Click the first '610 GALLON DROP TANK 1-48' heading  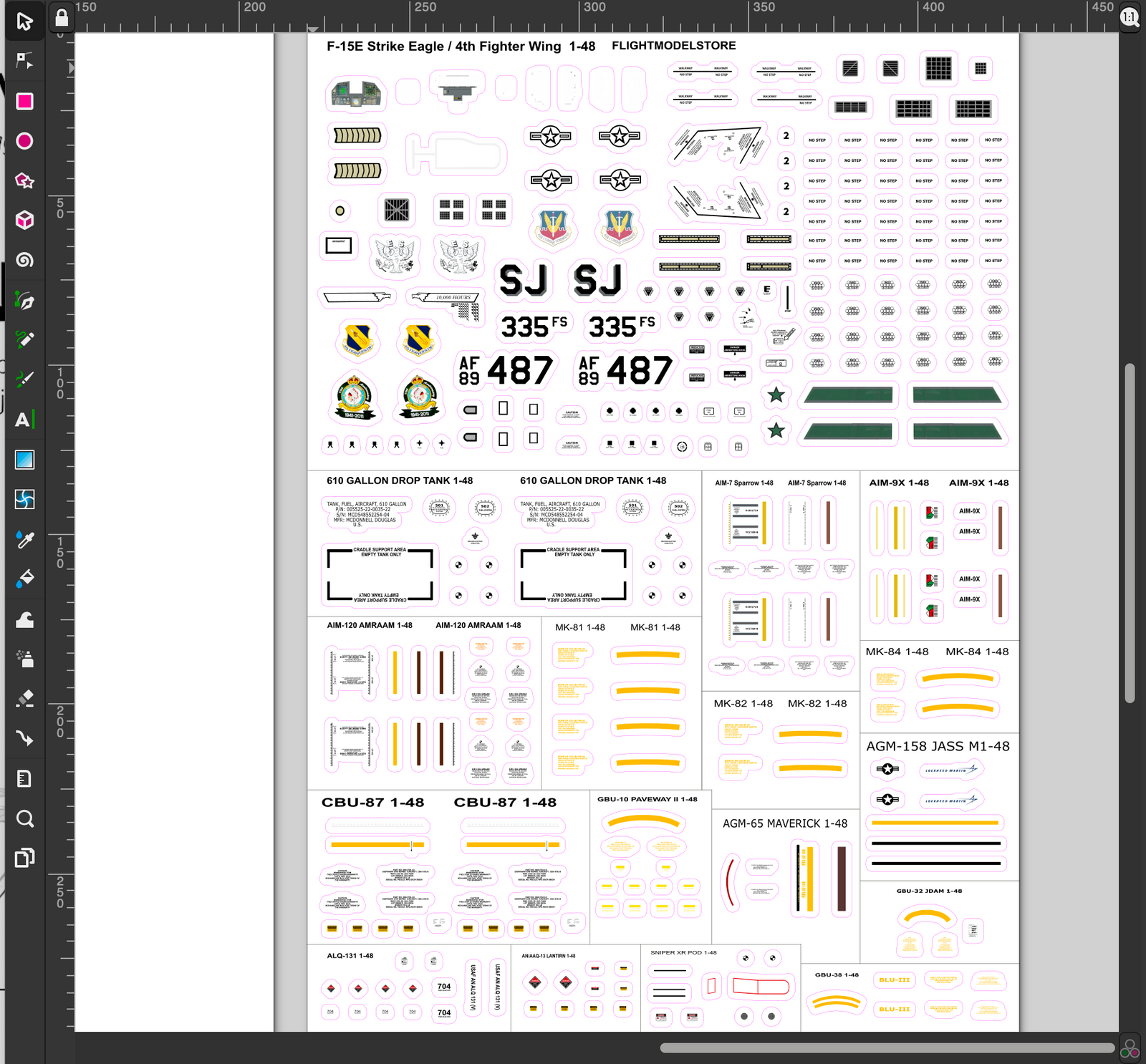point(400,481)
